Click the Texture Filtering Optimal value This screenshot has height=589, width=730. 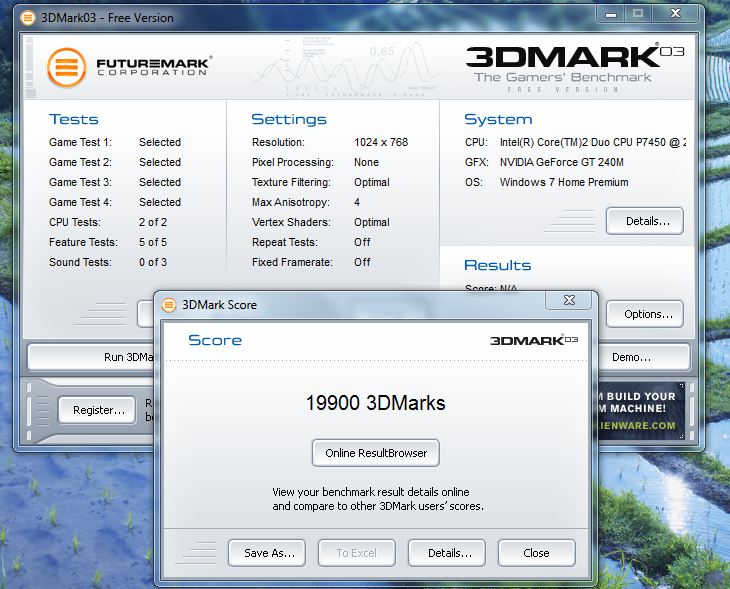372,182
